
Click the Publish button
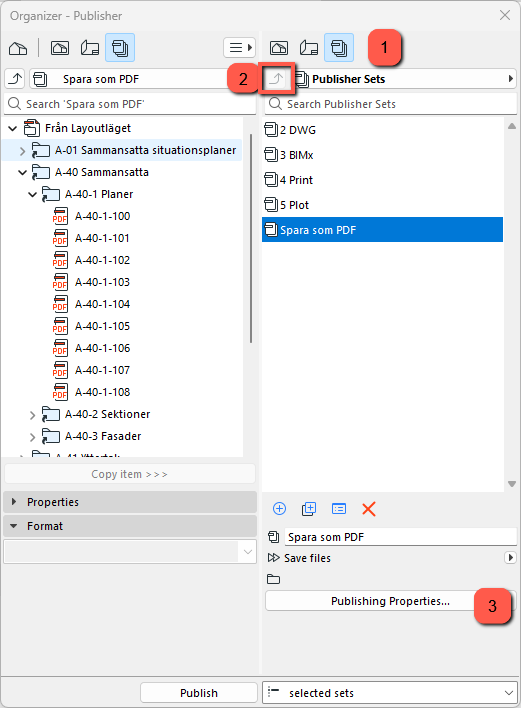(x=199, y=693)
